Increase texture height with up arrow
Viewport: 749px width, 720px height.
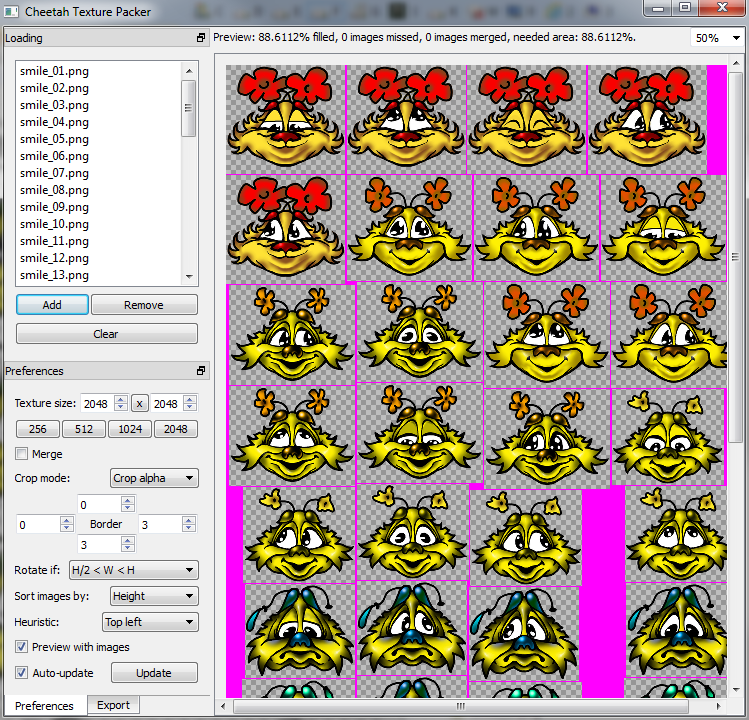pos(190,399)
